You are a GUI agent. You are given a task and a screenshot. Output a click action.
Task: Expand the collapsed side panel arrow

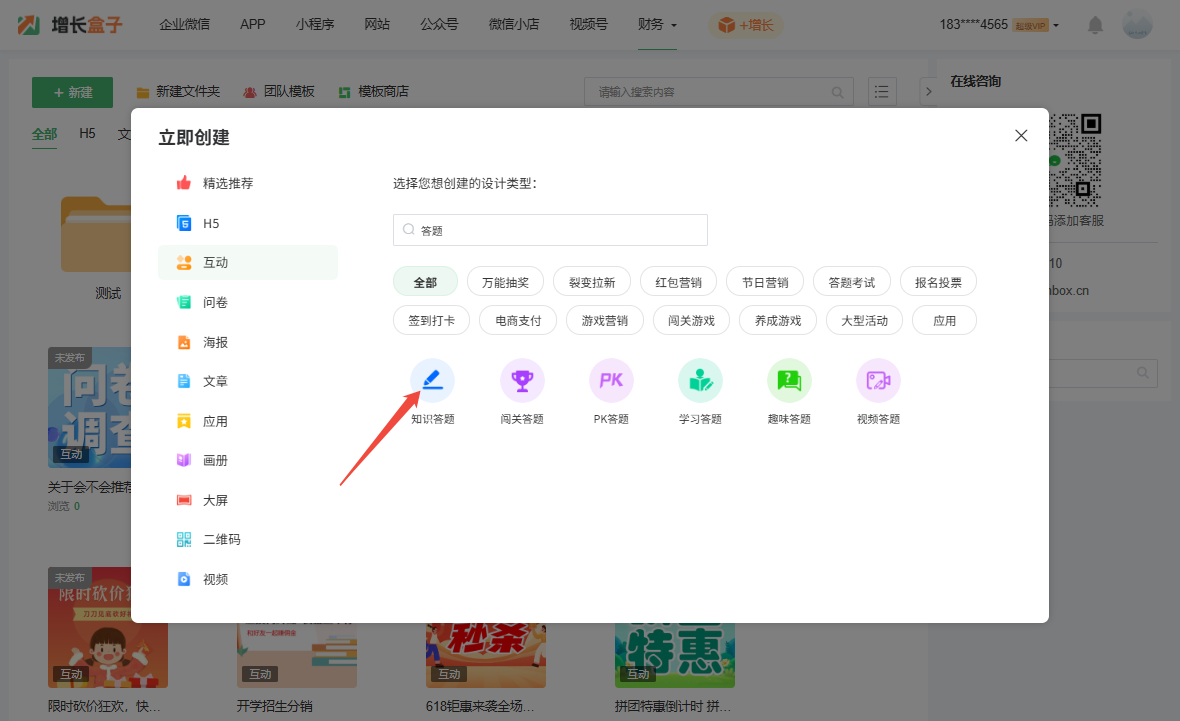(927, 92)
